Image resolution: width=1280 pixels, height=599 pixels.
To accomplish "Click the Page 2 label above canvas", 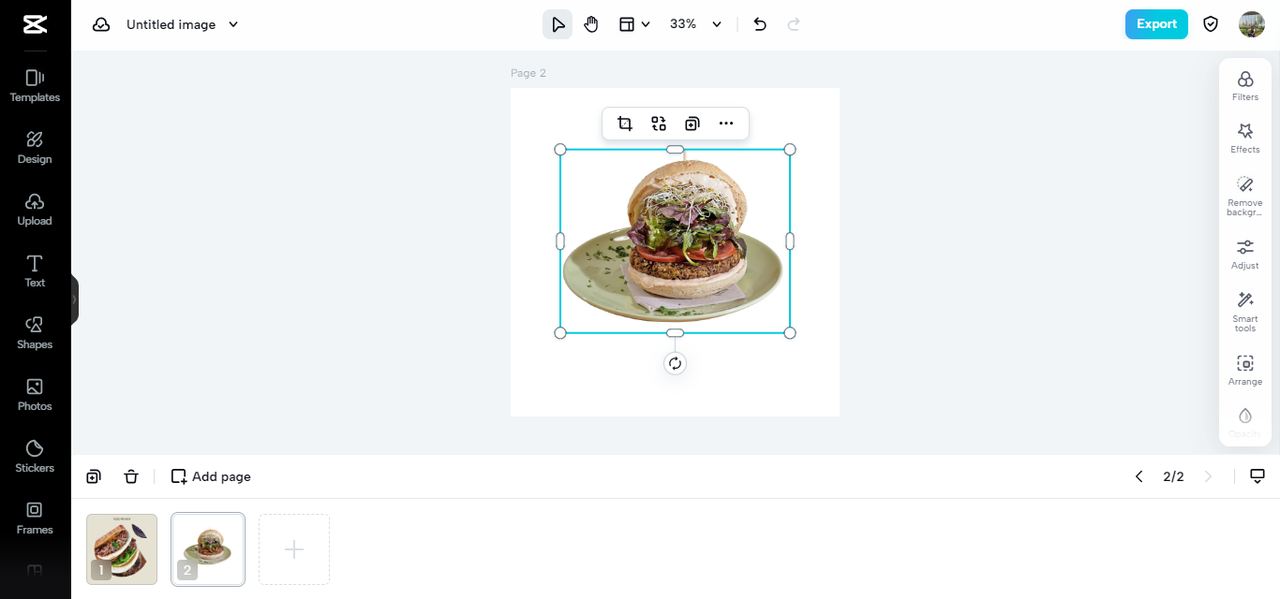I will pos(528,73).
